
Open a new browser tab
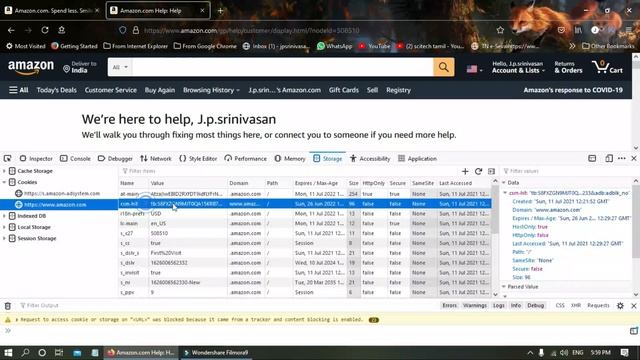pos(220,11)
